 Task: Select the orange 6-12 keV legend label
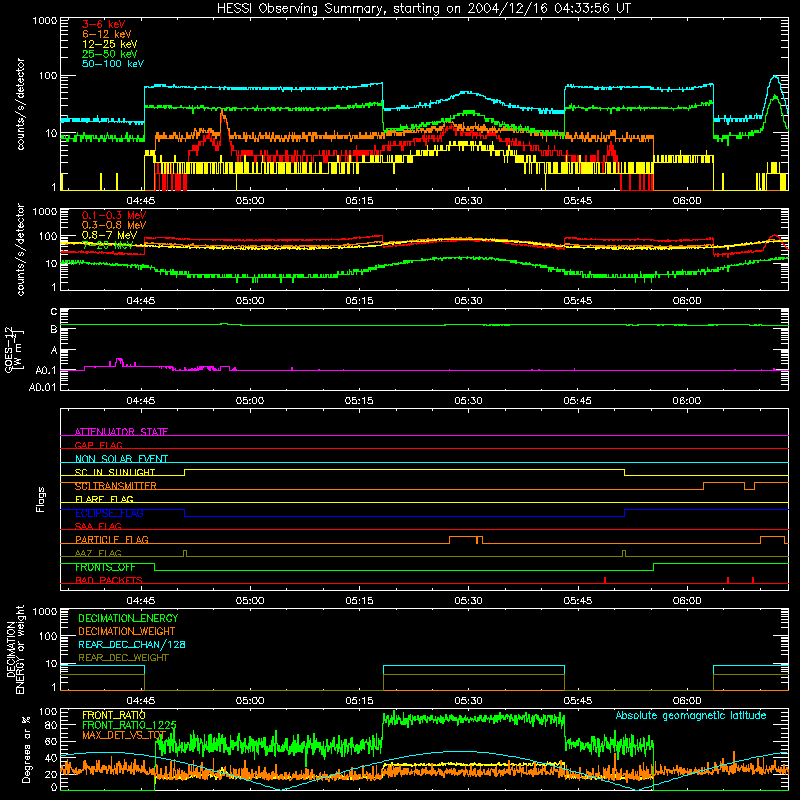click(106, 34)
